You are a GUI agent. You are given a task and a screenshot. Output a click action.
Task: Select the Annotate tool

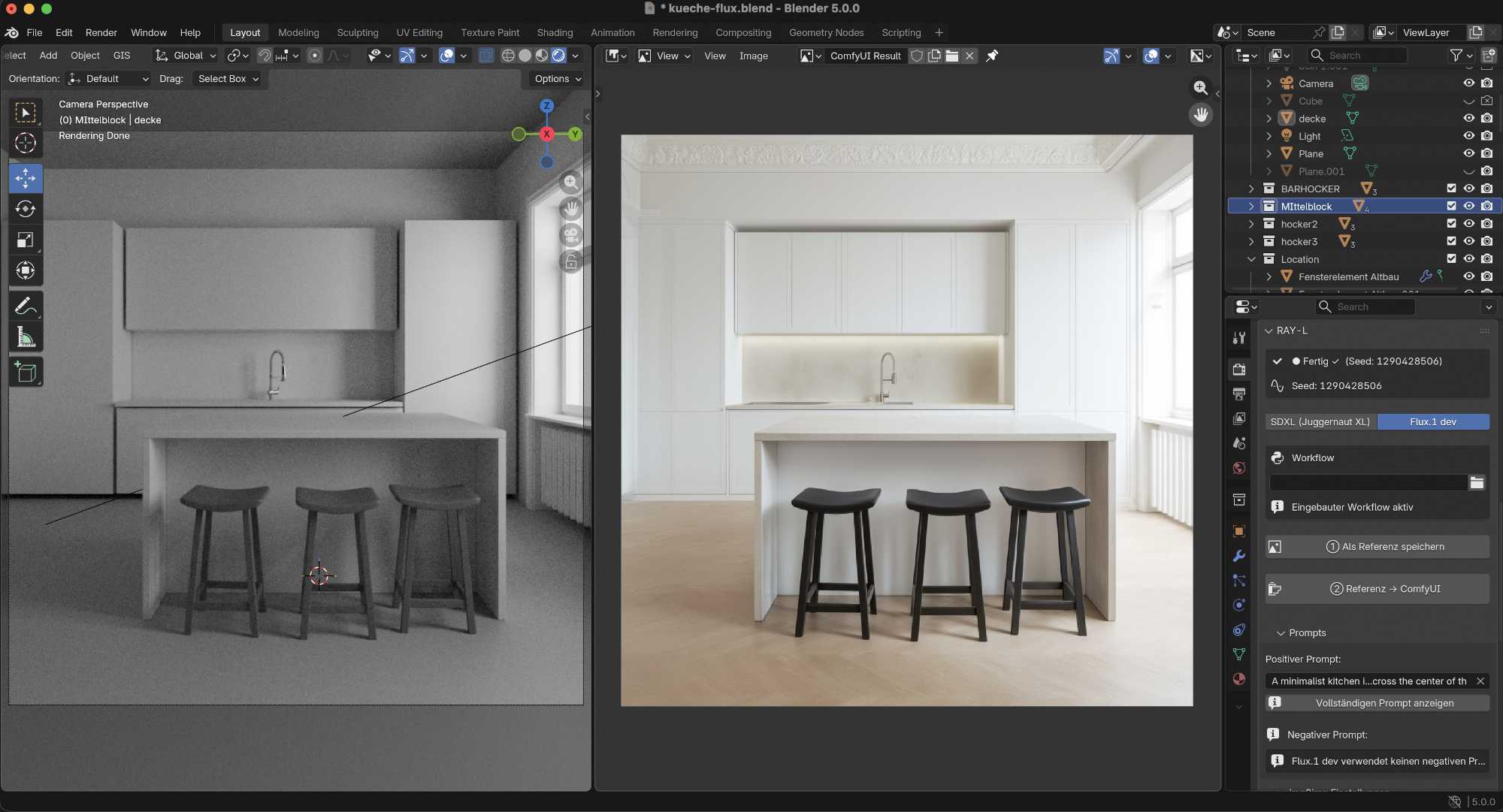click(26, 306)
